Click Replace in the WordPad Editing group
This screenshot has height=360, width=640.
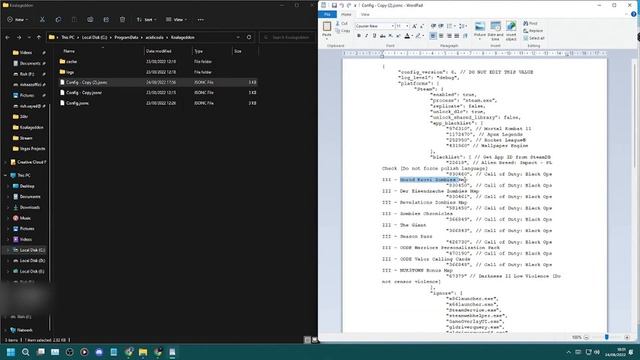[x=533, y=31]
